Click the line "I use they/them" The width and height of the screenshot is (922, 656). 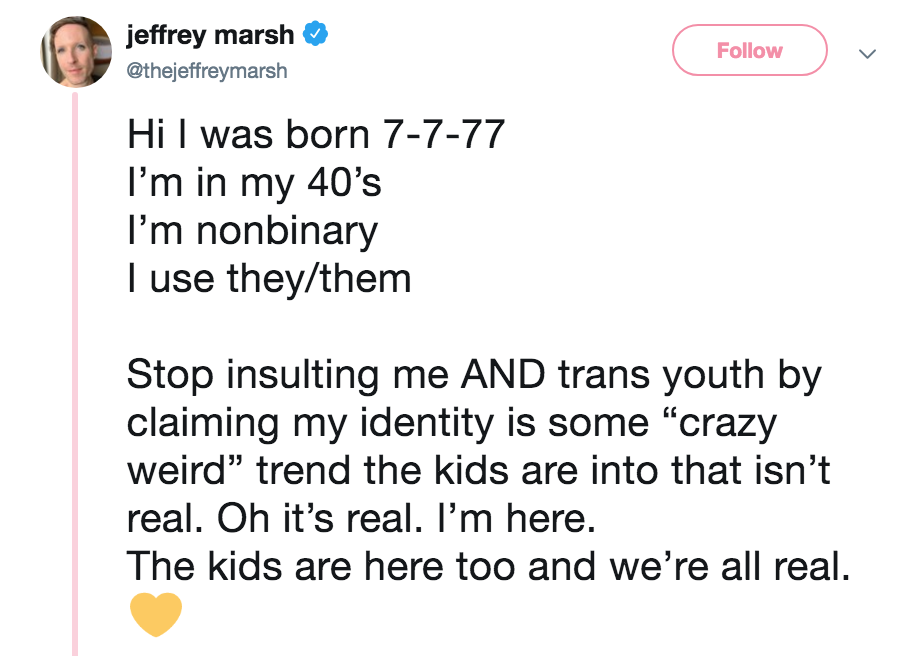click(269, 278)
